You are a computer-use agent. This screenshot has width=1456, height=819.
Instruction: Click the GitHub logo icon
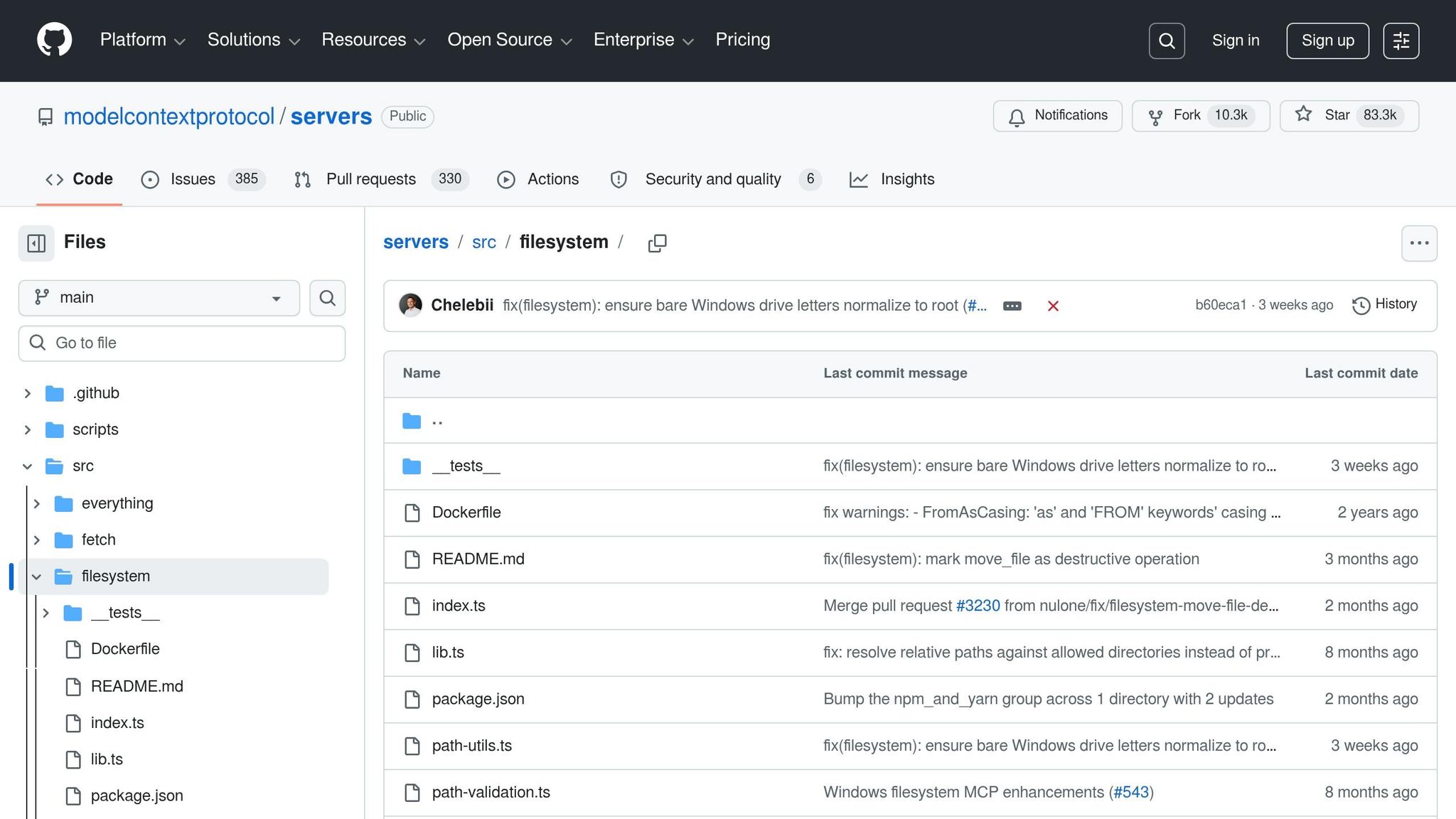coord(54,40)
